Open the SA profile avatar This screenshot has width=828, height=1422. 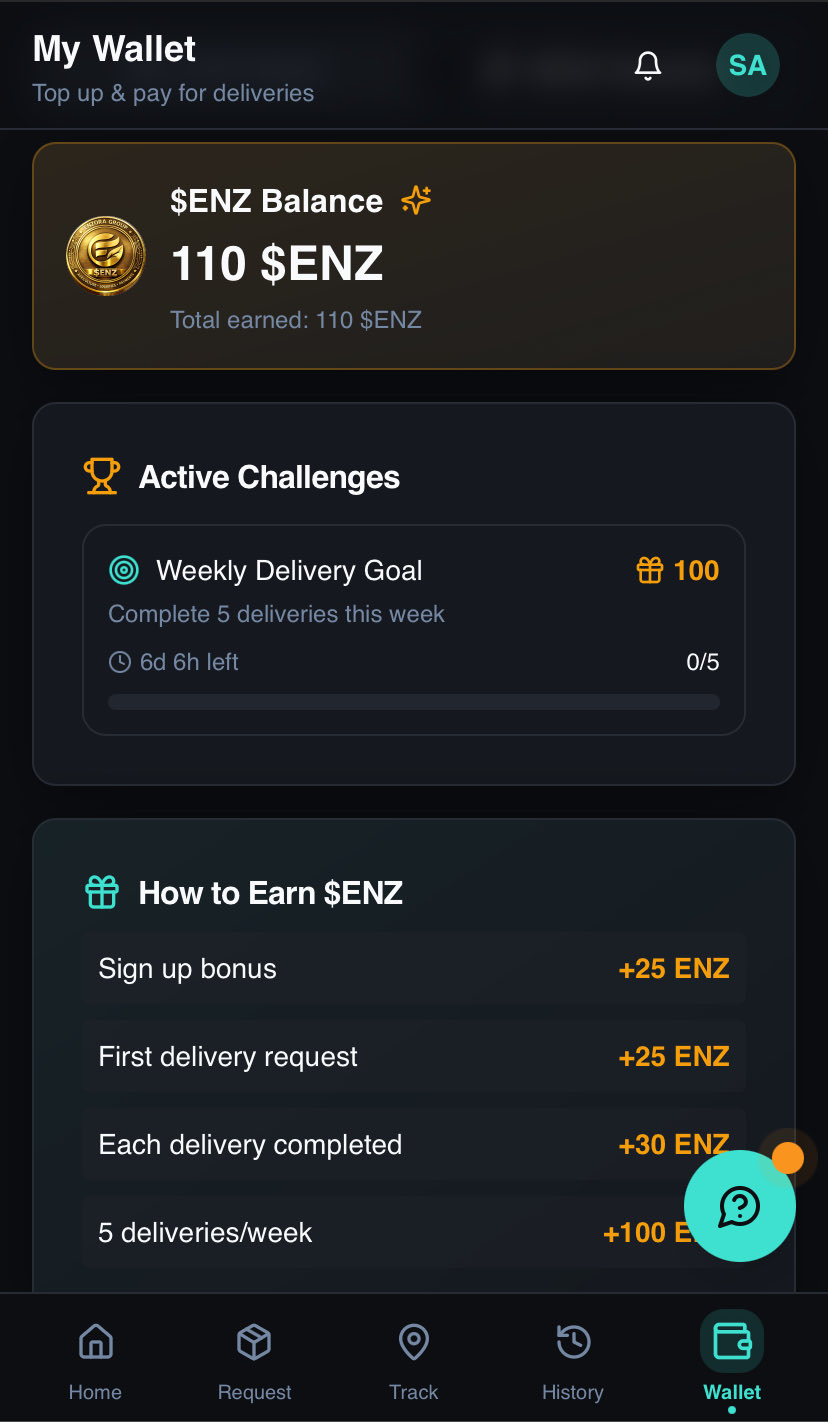point(747,66)
